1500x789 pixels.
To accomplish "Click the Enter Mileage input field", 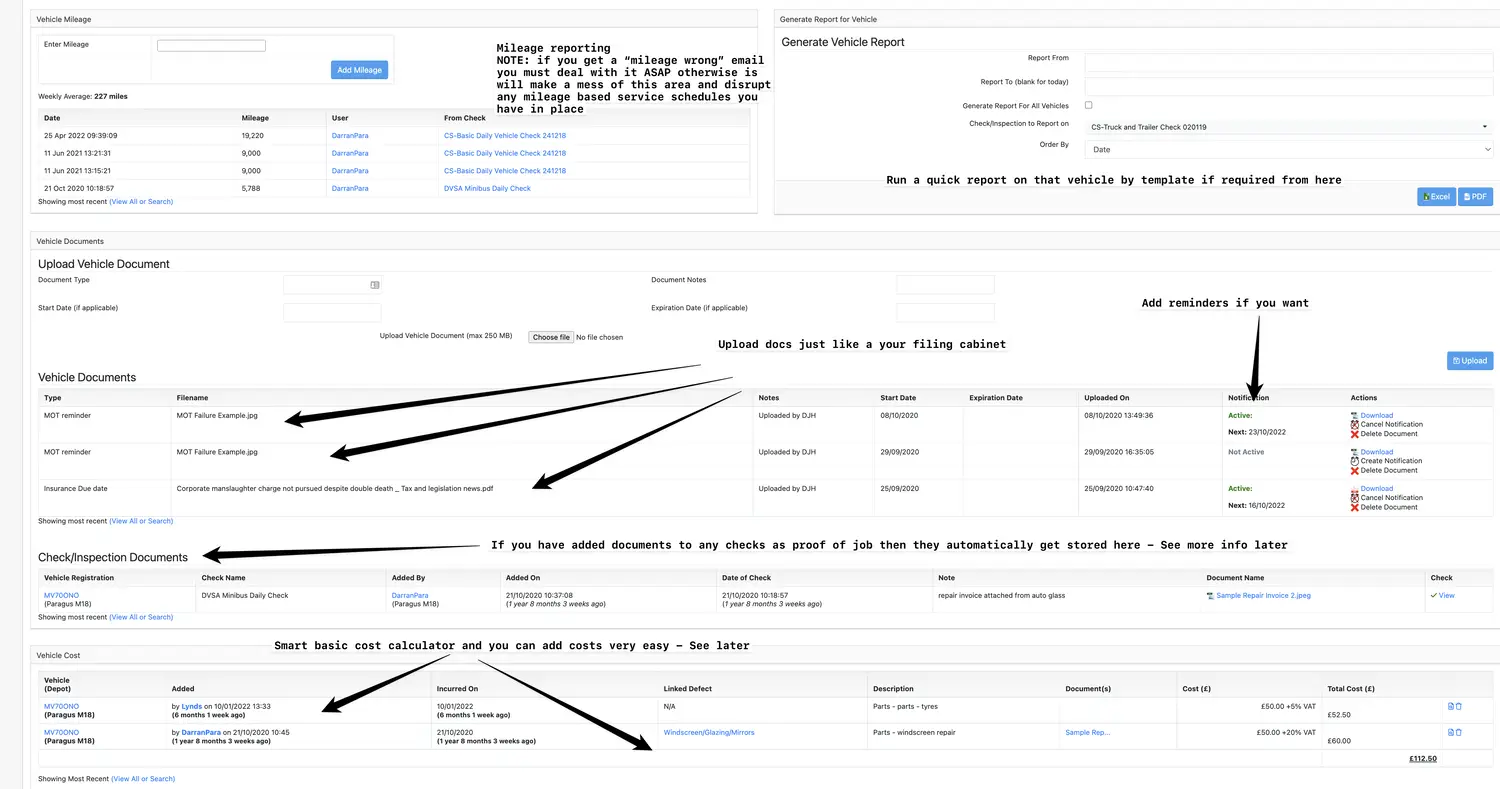I will pyautogui.click(x=211, y=46).
